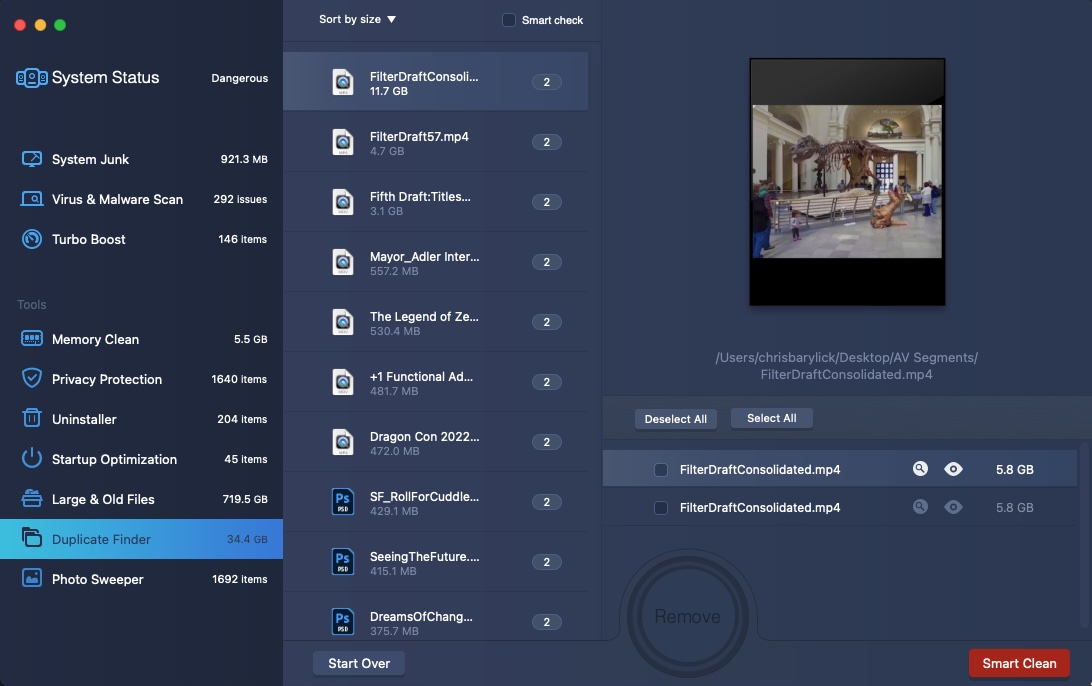Click the 34.4 GB Duplicate Finder value

(247, 539)
